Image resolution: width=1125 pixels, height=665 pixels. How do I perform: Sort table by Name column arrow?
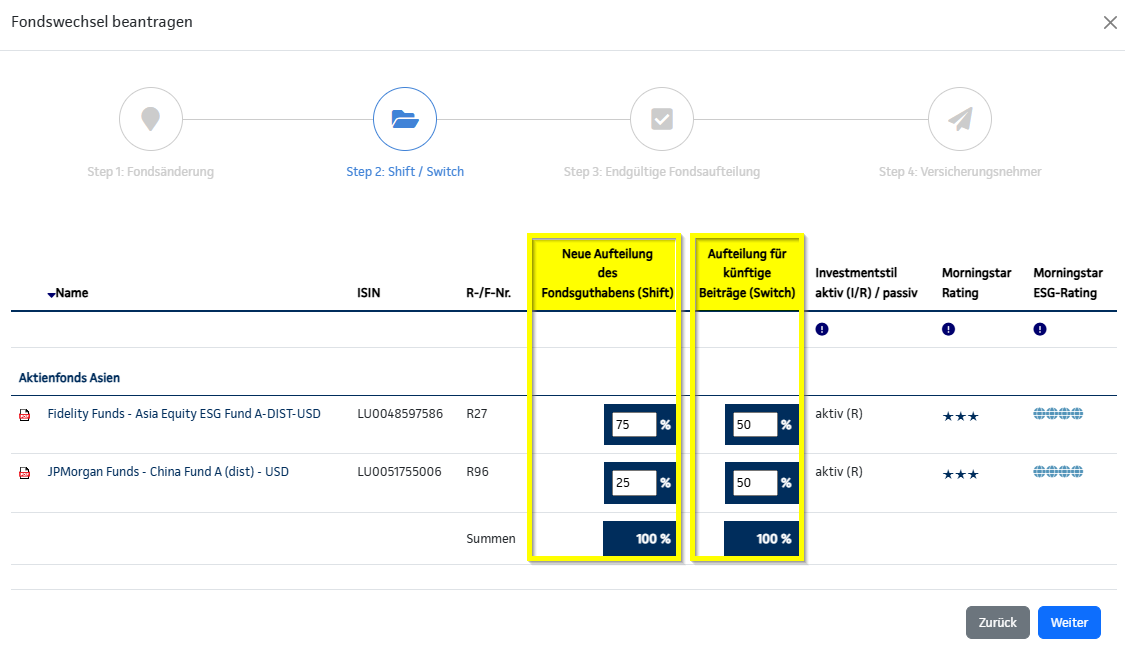click(51, 294)
